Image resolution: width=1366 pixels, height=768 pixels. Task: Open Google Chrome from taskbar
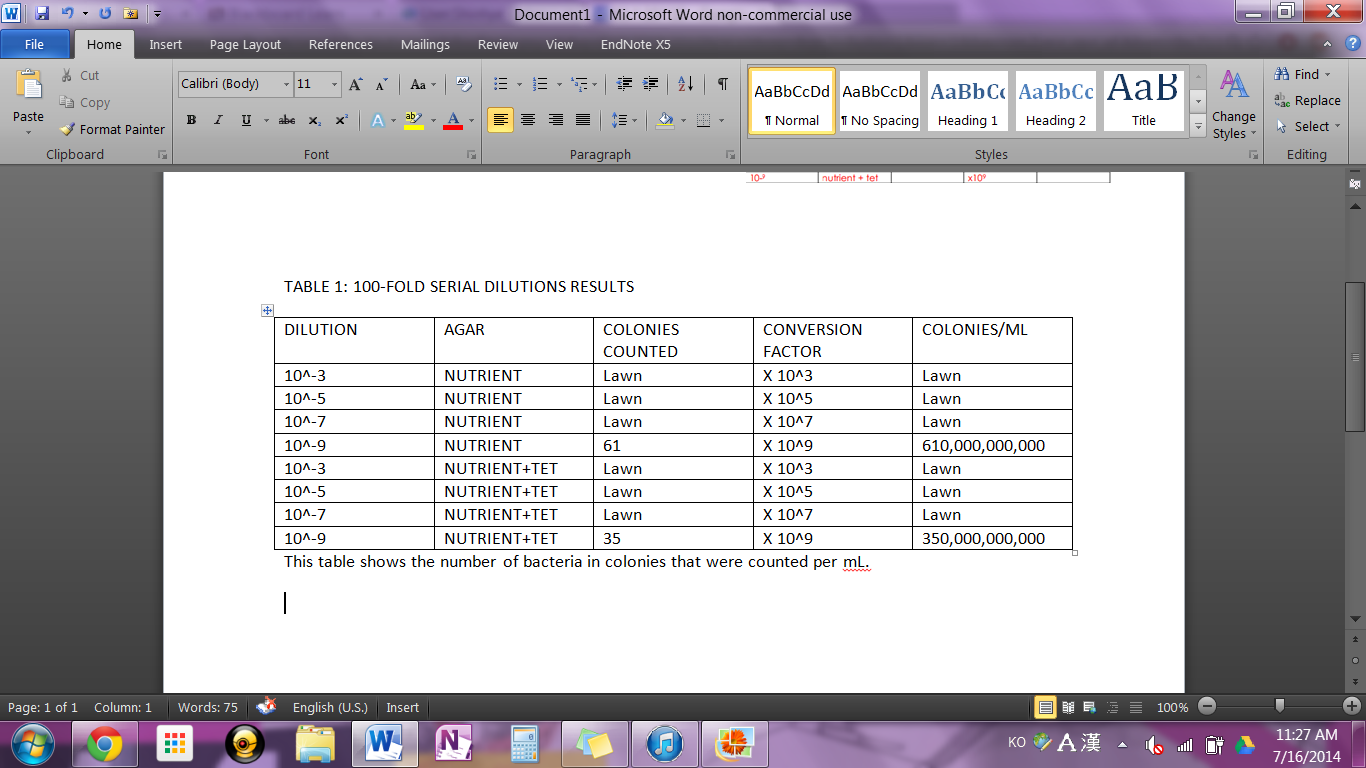(105, 744)
